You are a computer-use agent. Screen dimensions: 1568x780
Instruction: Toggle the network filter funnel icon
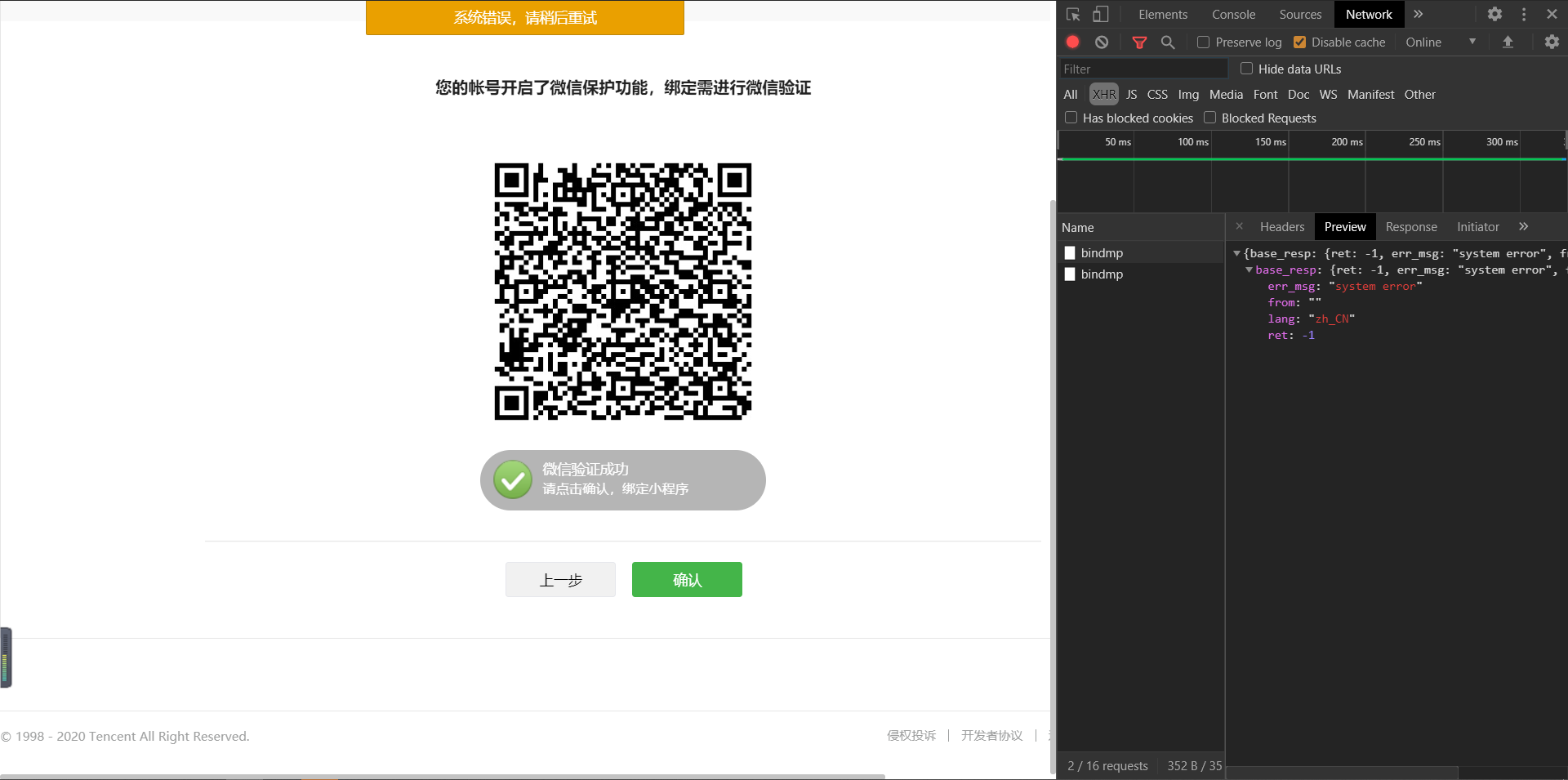pos(1139,42)
